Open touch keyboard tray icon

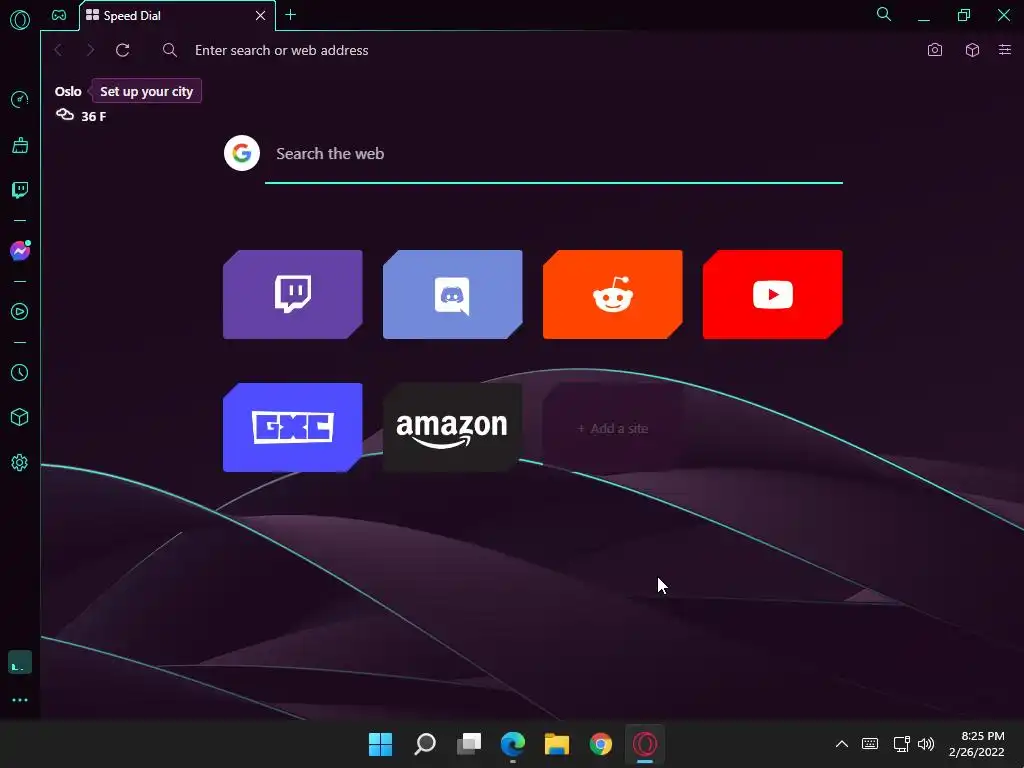[x=870, y=744]
